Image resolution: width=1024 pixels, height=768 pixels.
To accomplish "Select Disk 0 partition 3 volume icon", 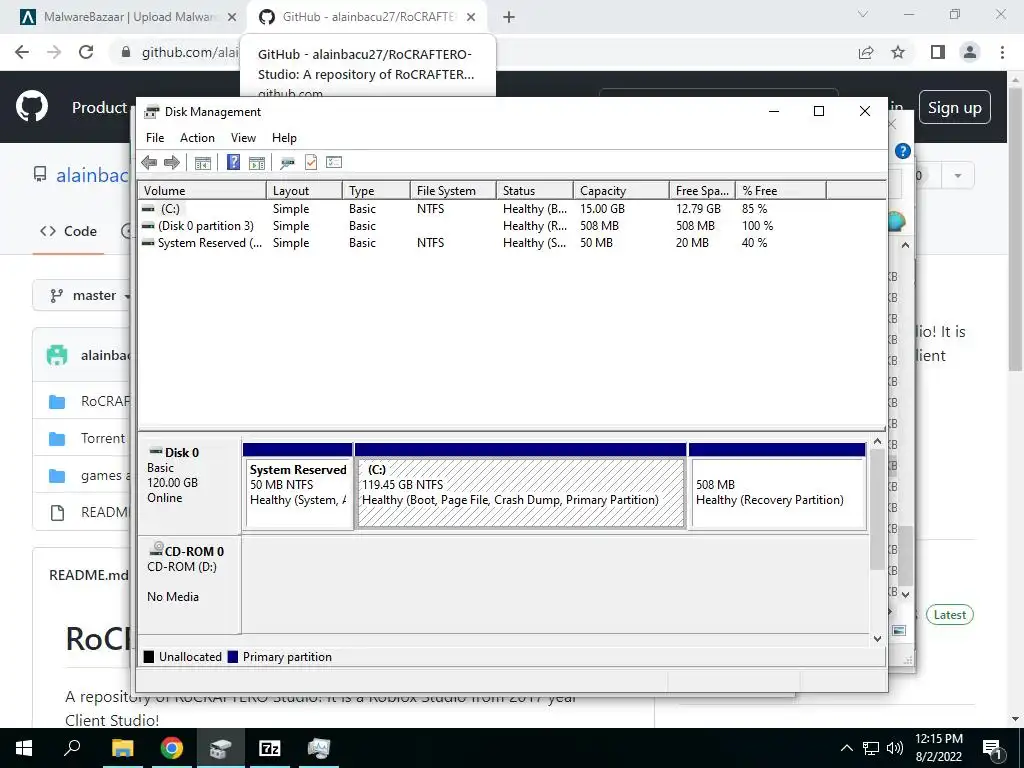I will pyautogui.click(x=148, y=226).
